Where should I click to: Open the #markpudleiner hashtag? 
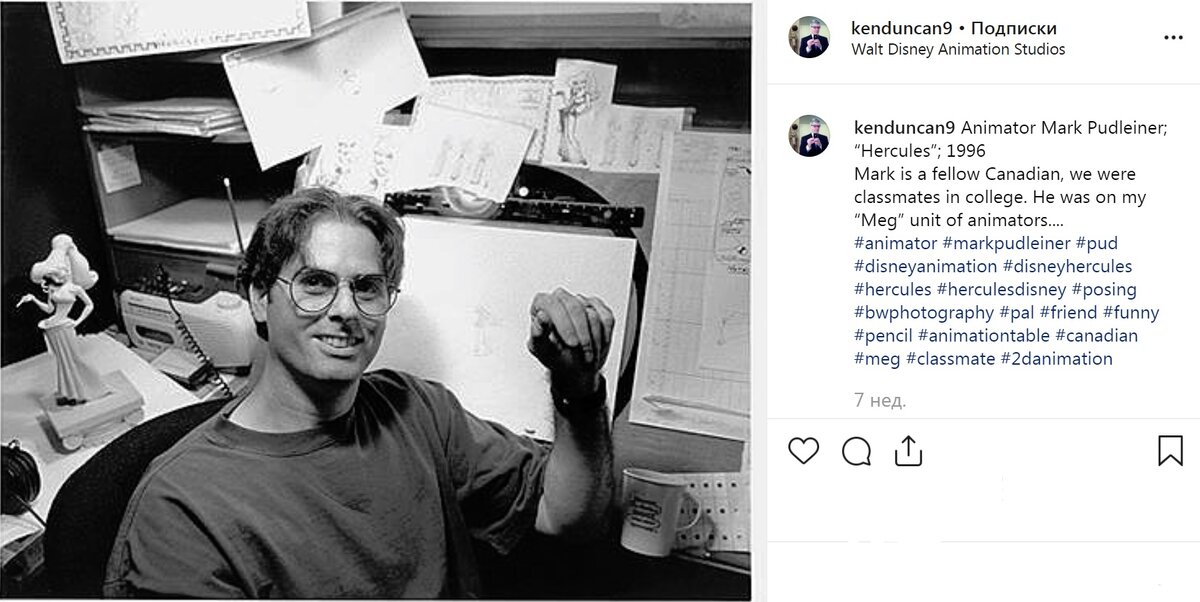(x=1006, y=243)
